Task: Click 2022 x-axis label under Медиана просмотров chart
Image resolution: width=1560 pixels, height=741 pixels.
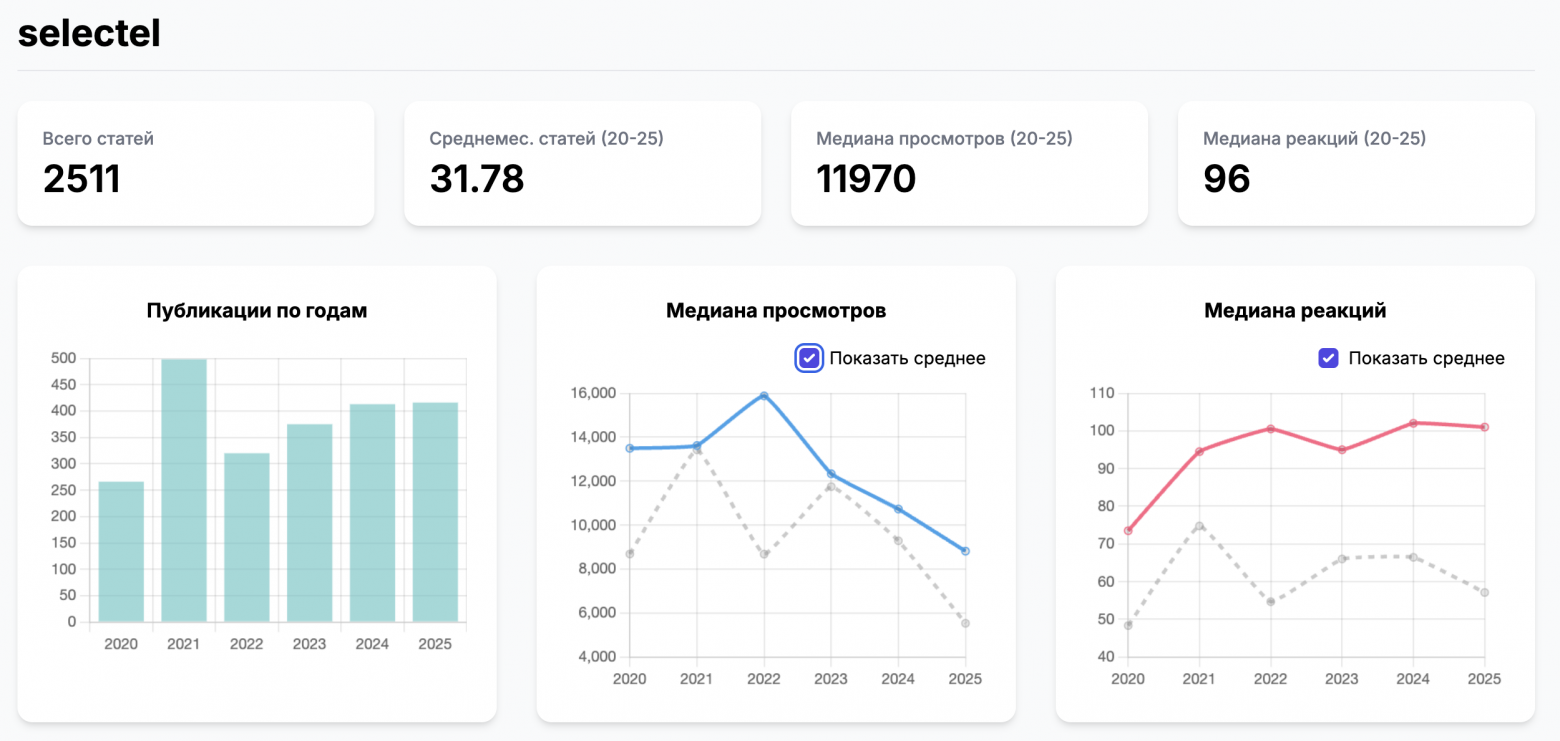Action: pos(764,679)
